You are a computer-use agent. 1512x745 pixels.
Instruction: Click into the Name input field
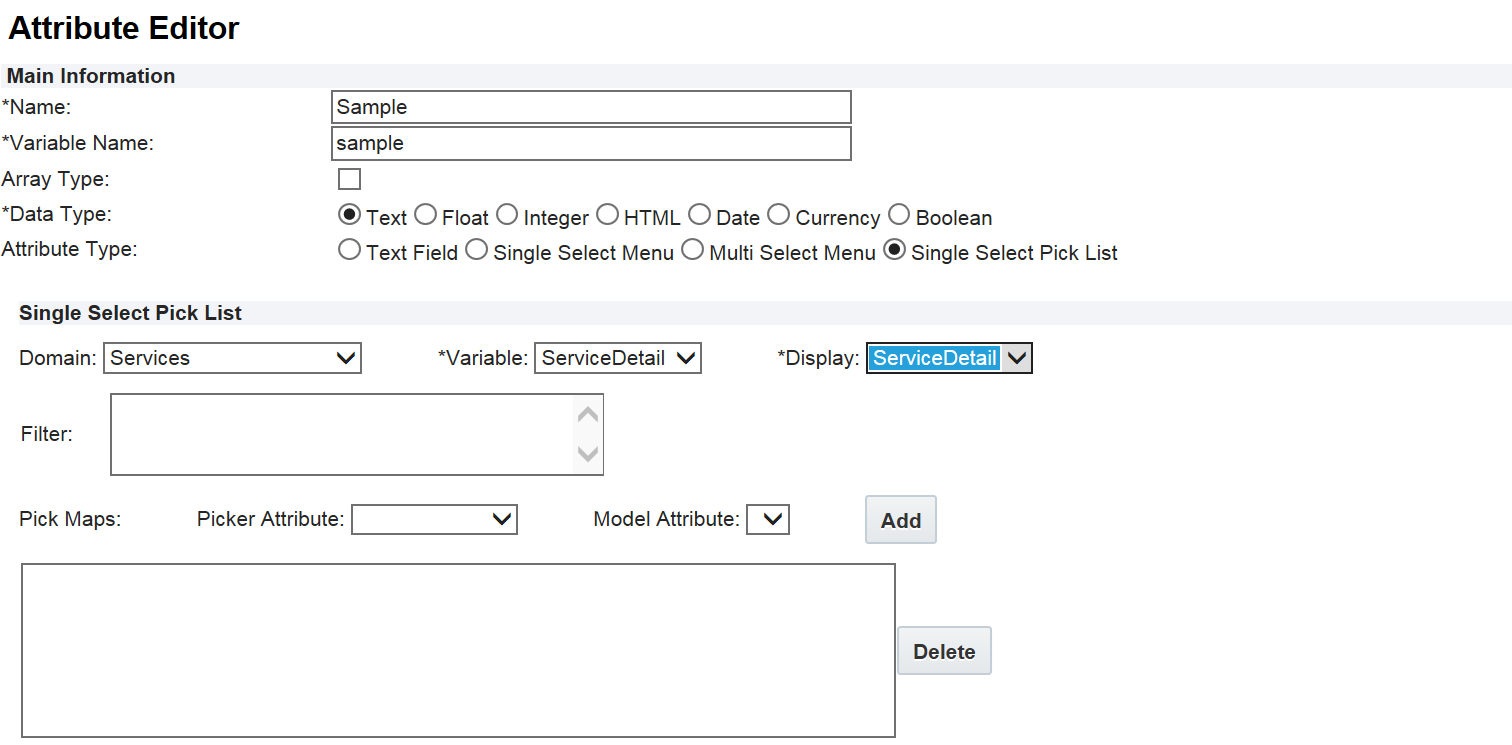[590, 107]
